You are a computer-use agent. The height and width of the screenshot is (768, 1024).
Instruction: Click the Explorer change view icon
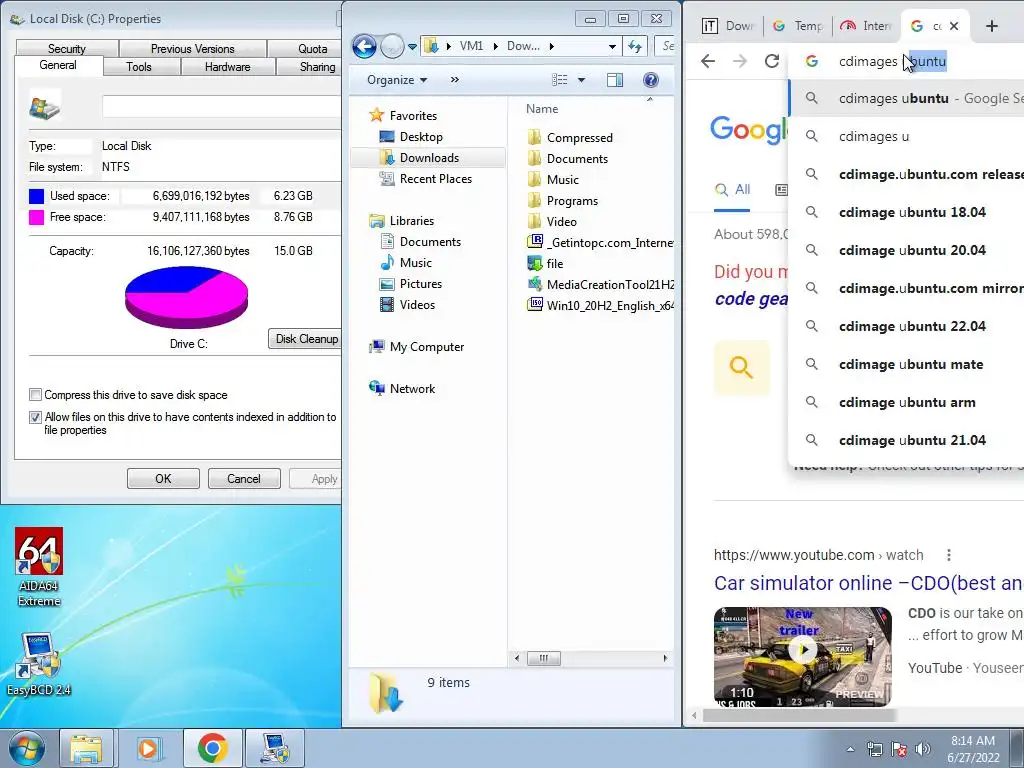tap(560, 80)
